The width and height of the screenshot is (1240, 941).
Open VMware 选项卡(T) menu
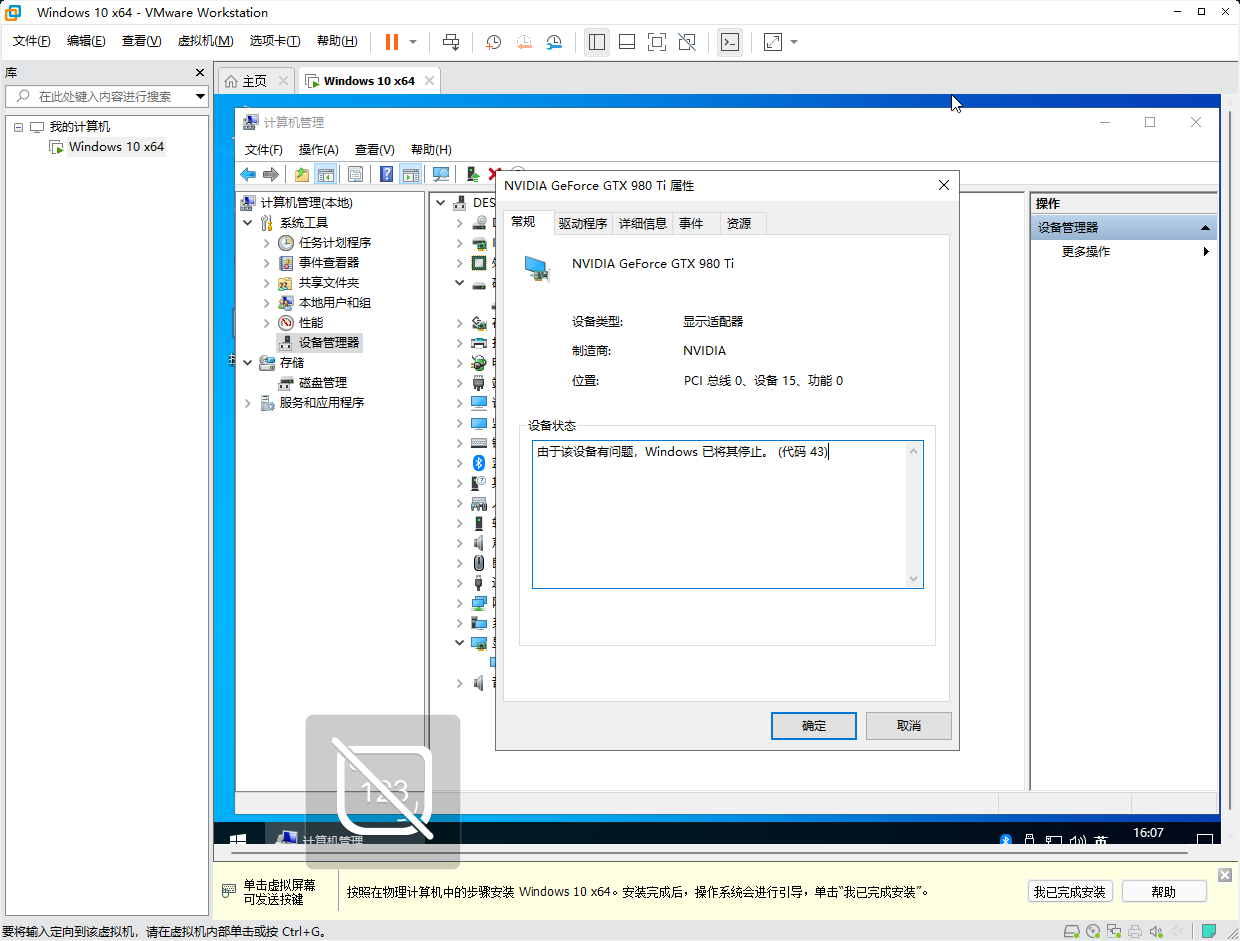coord(275,41)
